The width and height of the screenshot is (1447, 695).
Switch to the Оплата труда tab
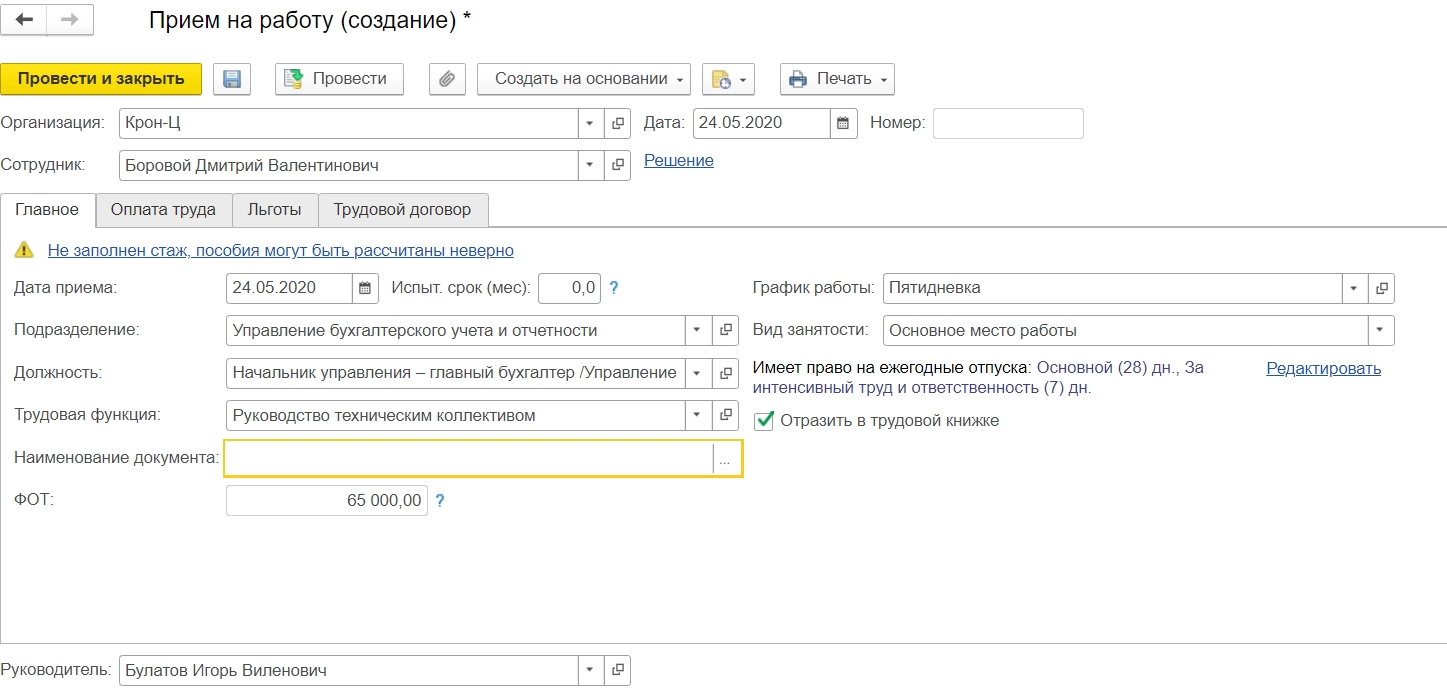point(163,210)
